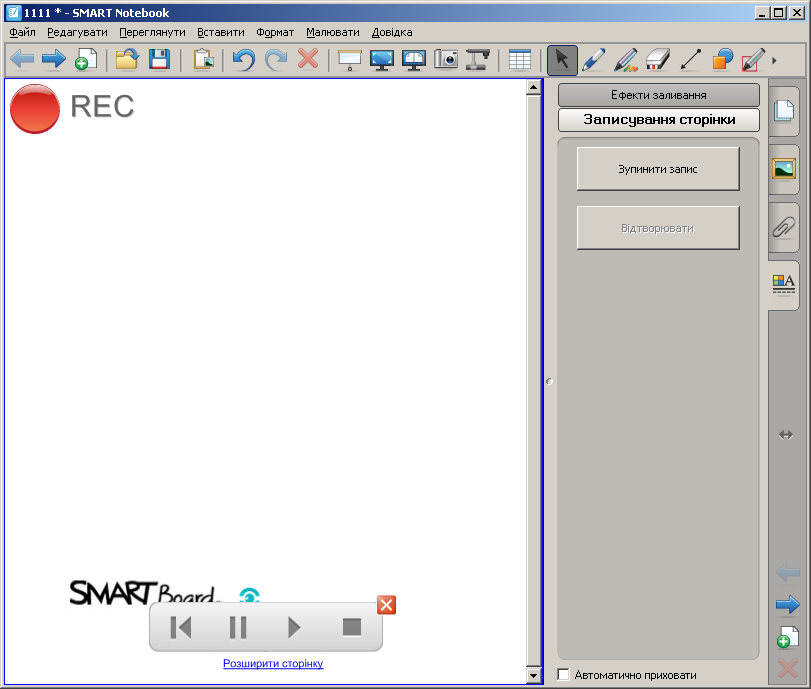This screenshot has height=689, width=811.
Task: Open the Вставити menu
Action: click(x=221, y=32)
